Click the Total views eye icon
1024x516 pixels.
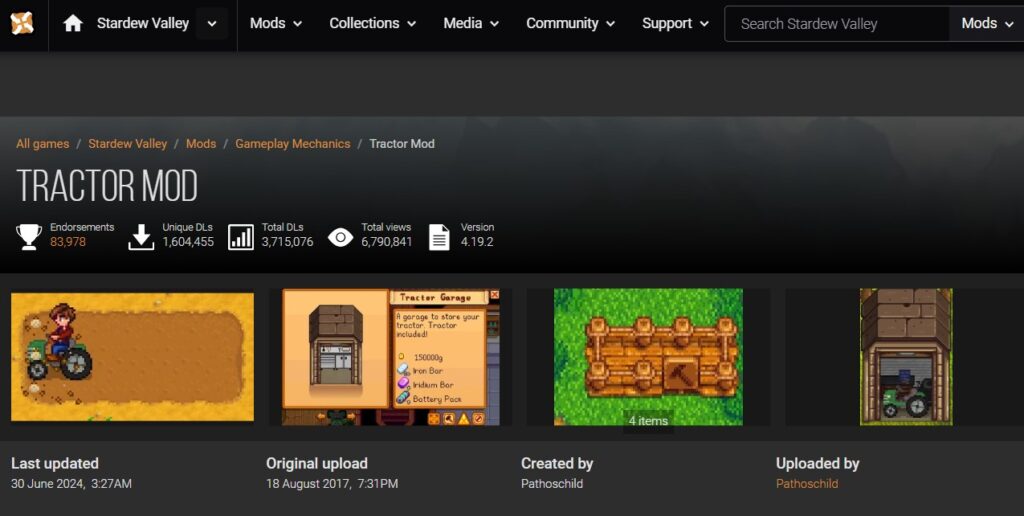point(340,236)
